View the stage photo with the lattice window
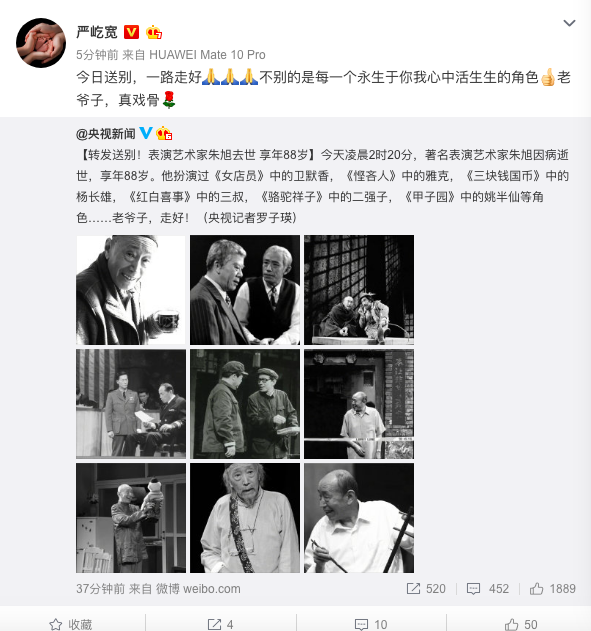Image resolution: width=591 pixels, height=631 pixels. [359, 290]
